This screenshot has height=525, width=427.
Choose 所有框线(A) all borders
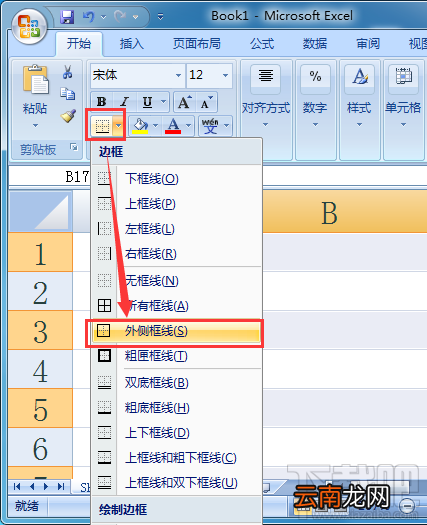[176, 306]
